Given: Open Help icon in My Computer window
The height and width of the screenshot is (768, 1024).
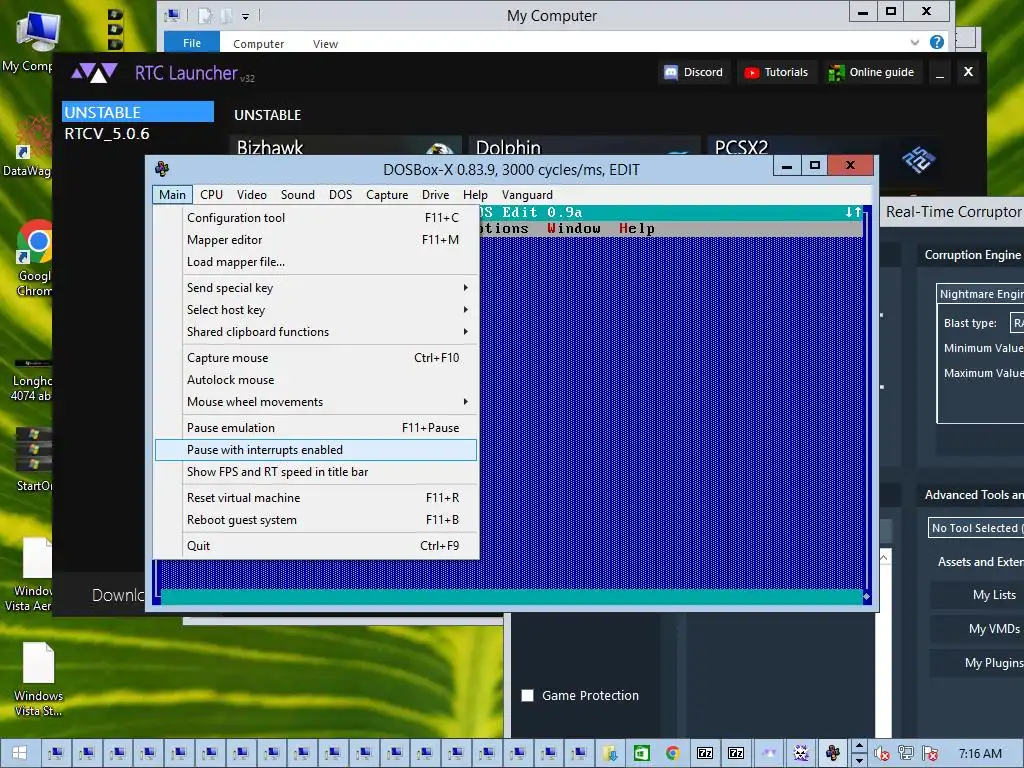Looking at the screenshot, I should point(936,42).
